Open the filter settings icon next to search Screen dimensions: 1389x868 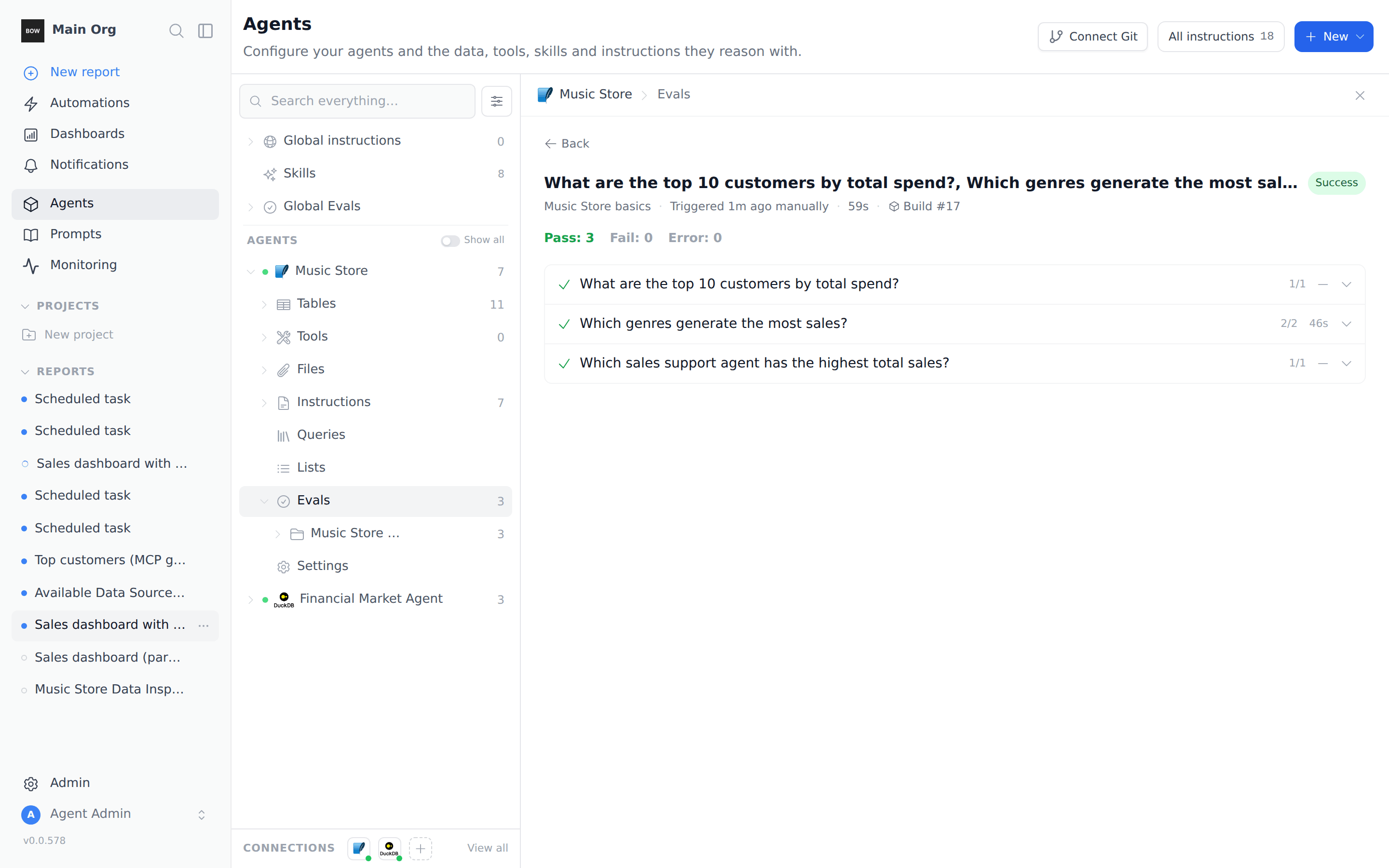pyautogui.click(x=496, y=101)
